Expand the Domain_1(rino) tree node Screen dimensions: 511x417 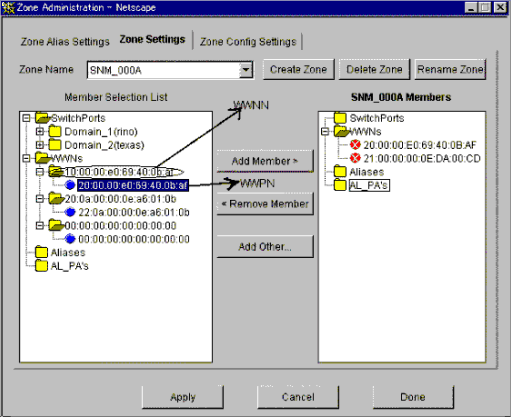[x=40, y=131]
